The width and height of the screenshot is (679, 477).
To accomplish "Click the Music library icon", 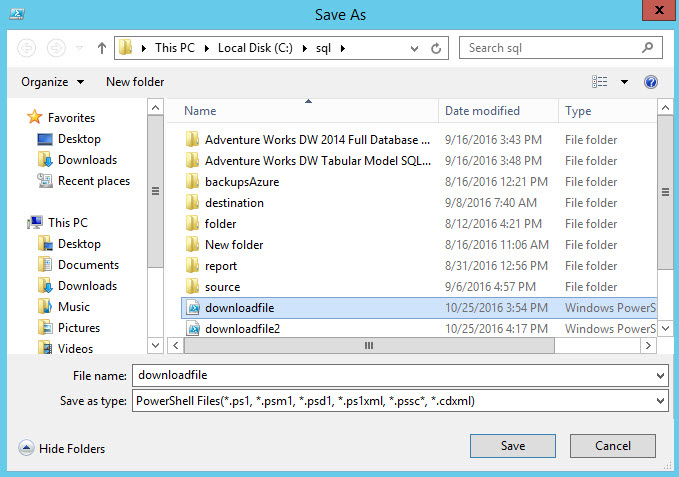I will pos(45,307).
